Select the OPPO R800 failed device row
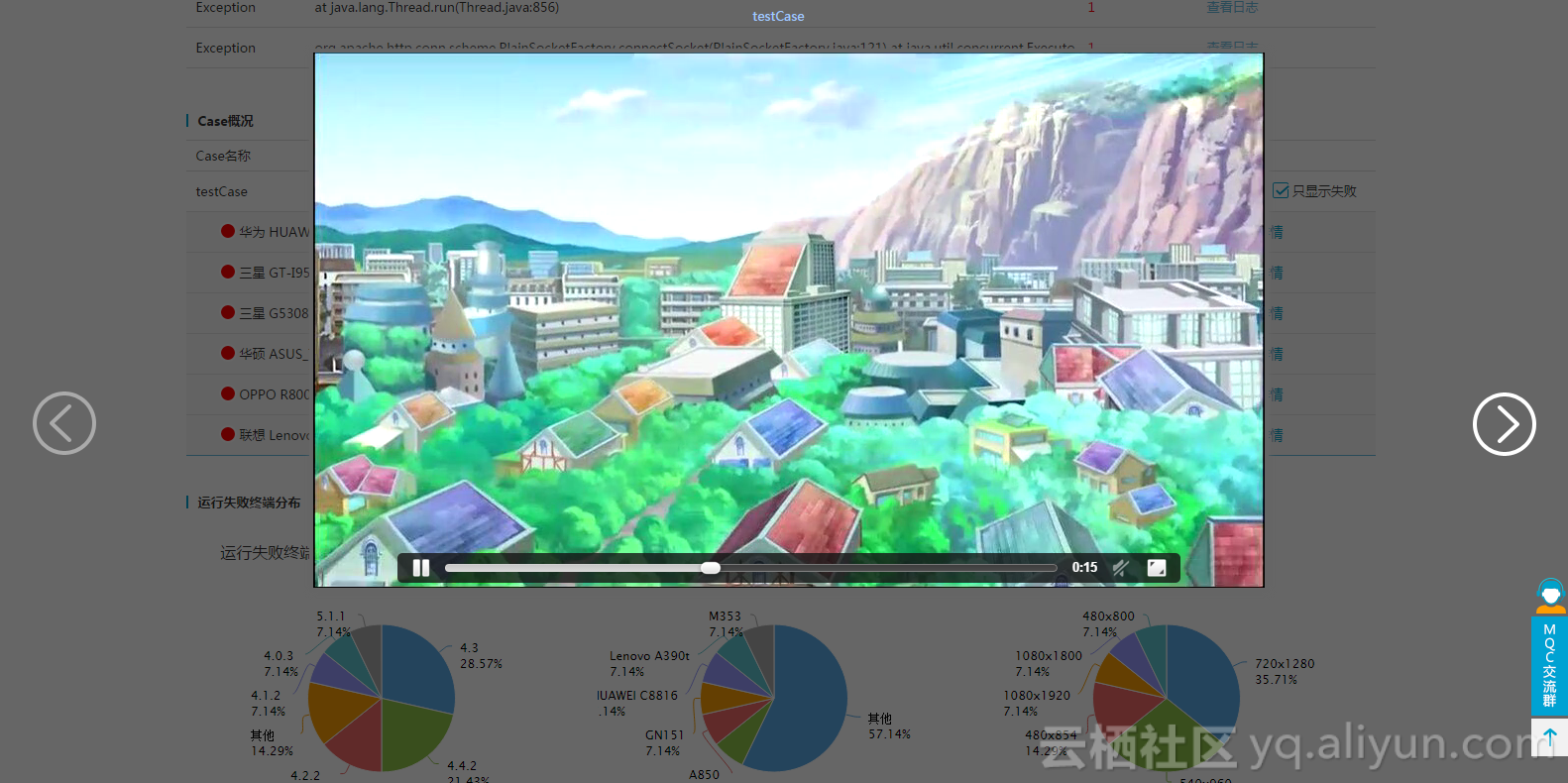The image size is (1568, 783). (781, 394)
